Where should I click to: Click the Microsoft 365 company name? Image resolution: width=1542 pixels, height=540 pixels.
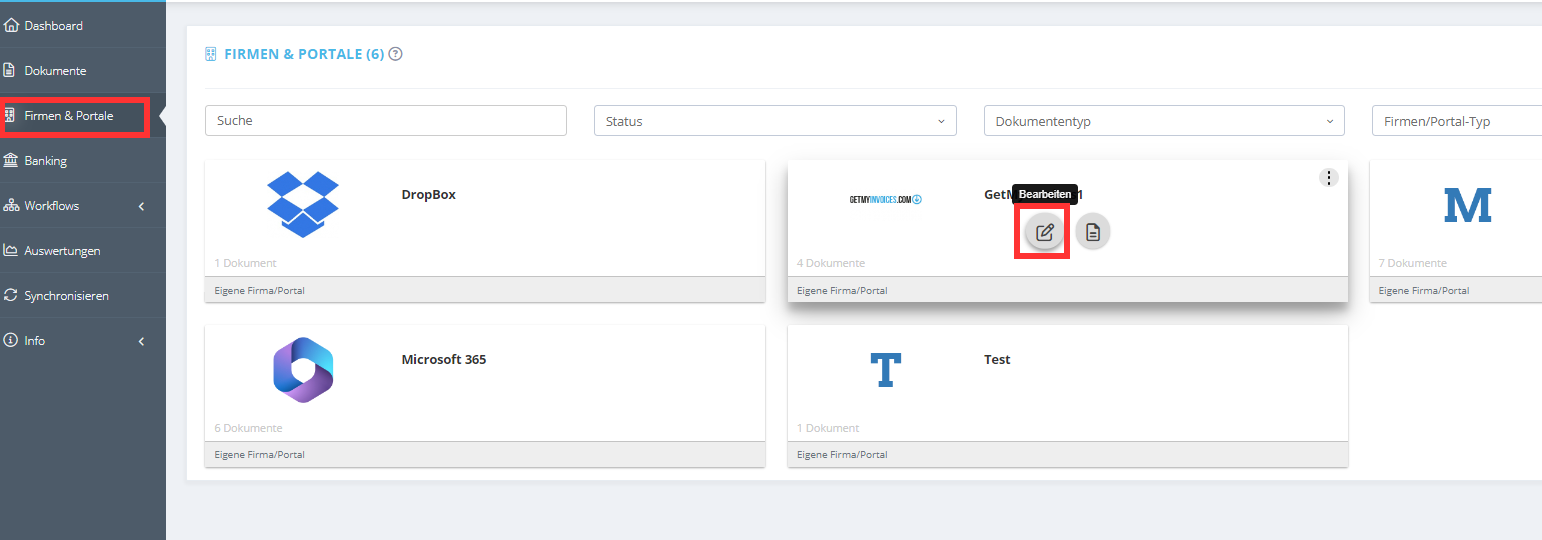pos(444,359)
